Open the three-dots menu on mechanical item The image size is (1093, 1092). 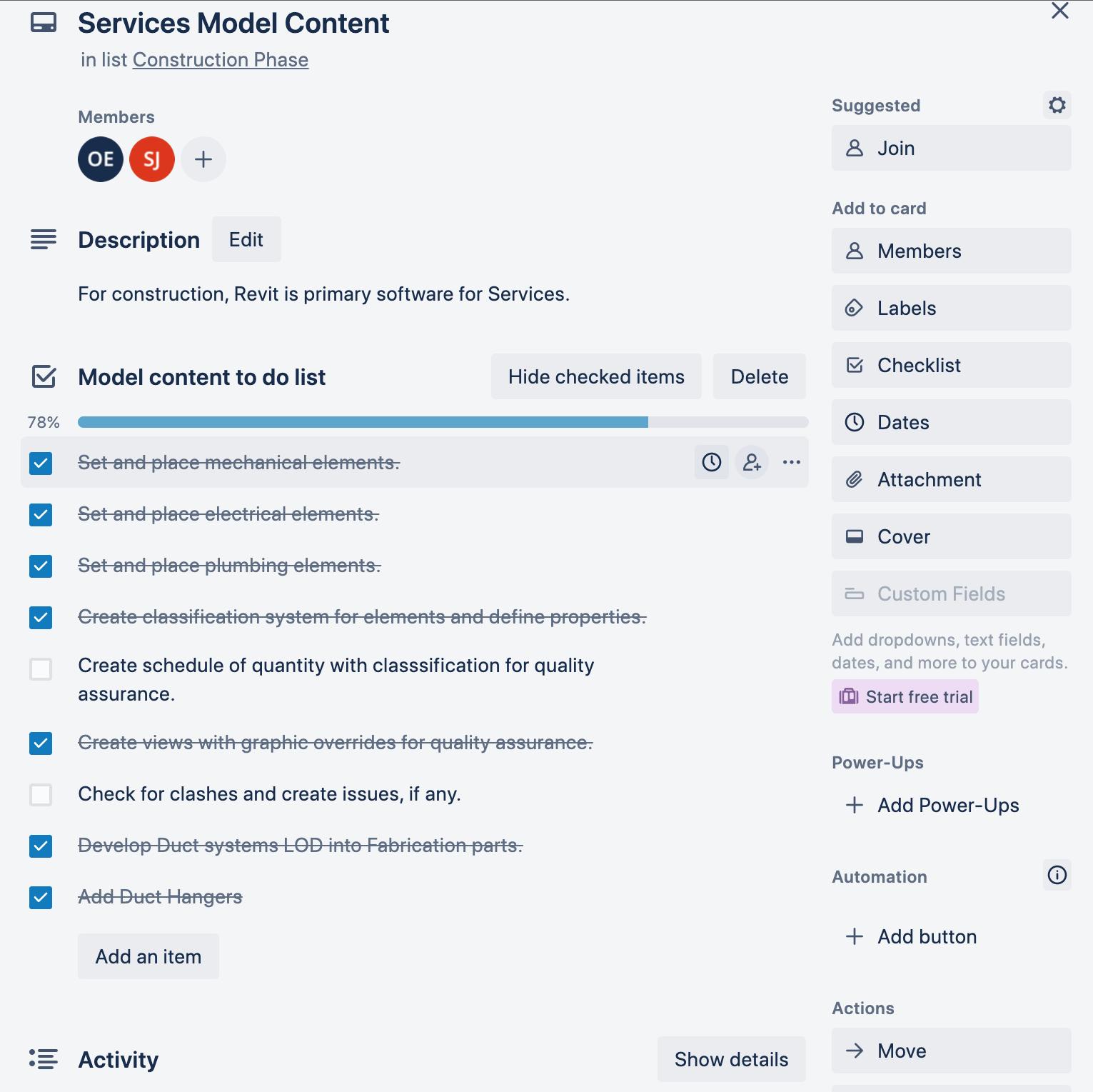pyautogui.click(x=791, y=462)
